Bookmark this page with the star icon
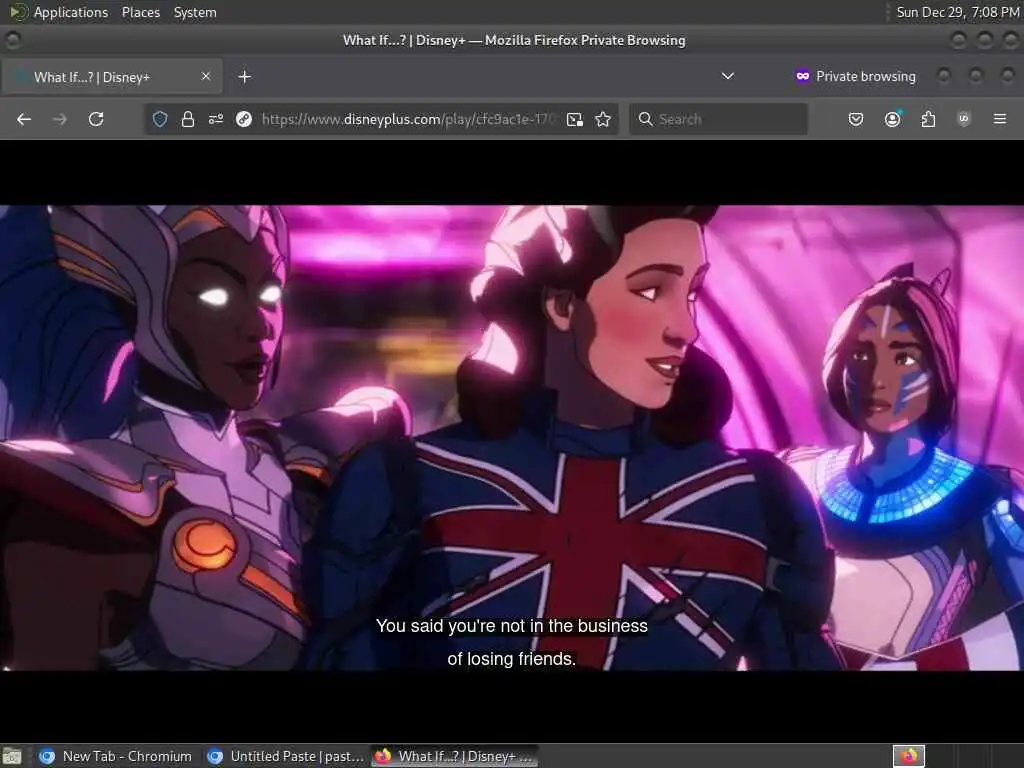The height and width of the screenshot is (768, 1024). tap(603, 119)
